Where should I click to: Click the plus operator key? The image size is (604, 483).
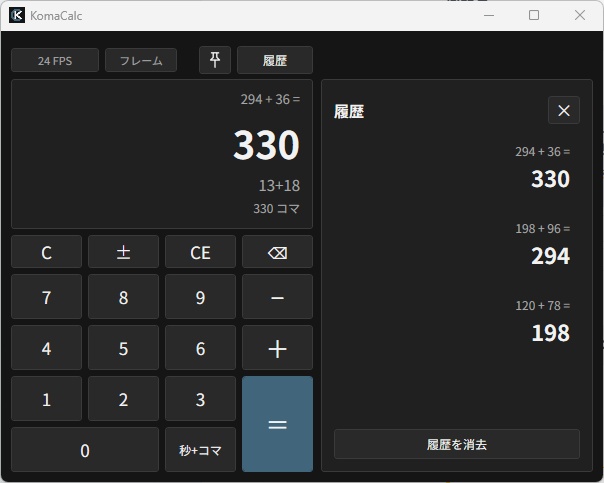coord(277,348)
